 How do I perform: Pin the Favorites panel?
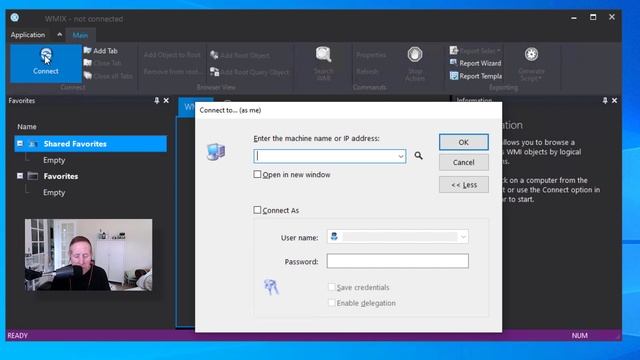click(x=156, y=100)
